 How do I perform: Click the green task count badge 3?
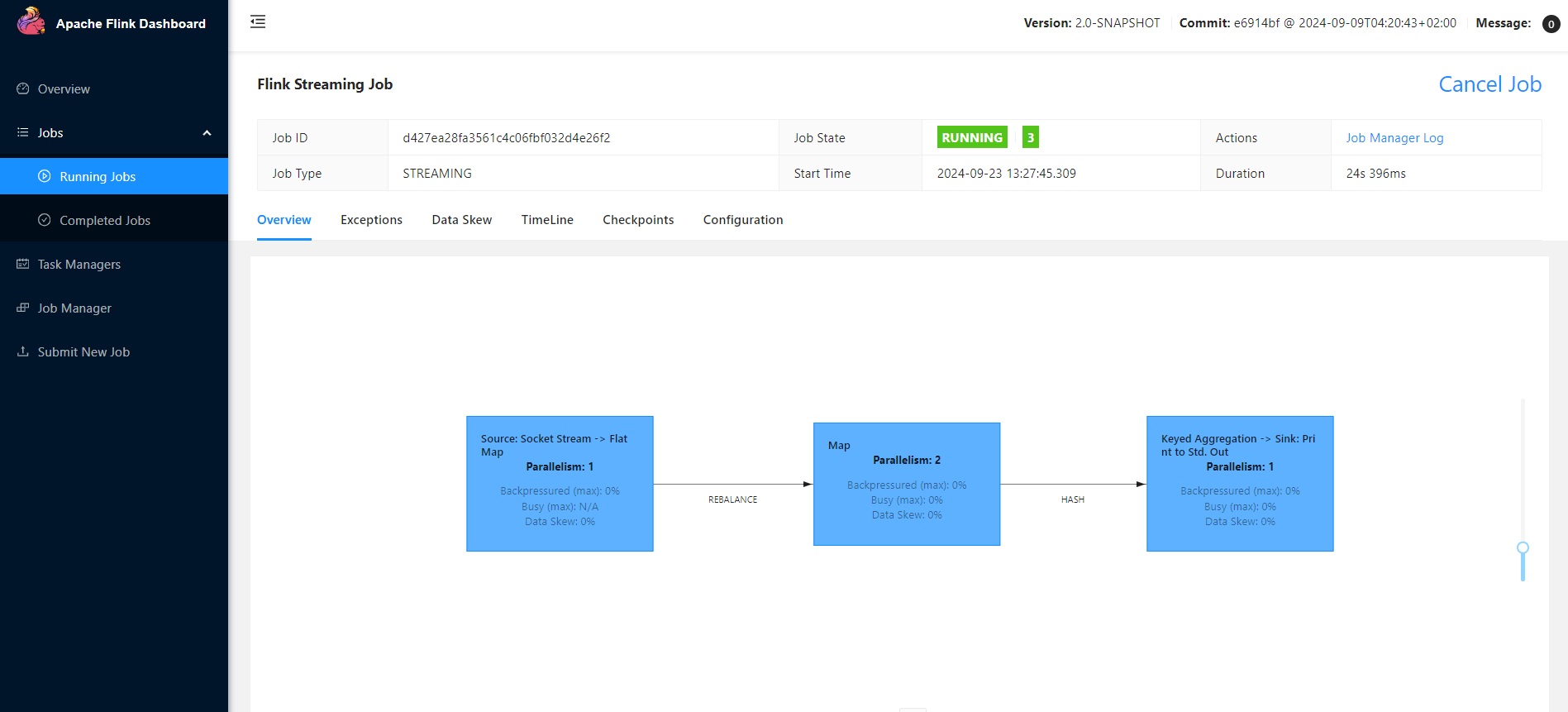(1031, 137)
